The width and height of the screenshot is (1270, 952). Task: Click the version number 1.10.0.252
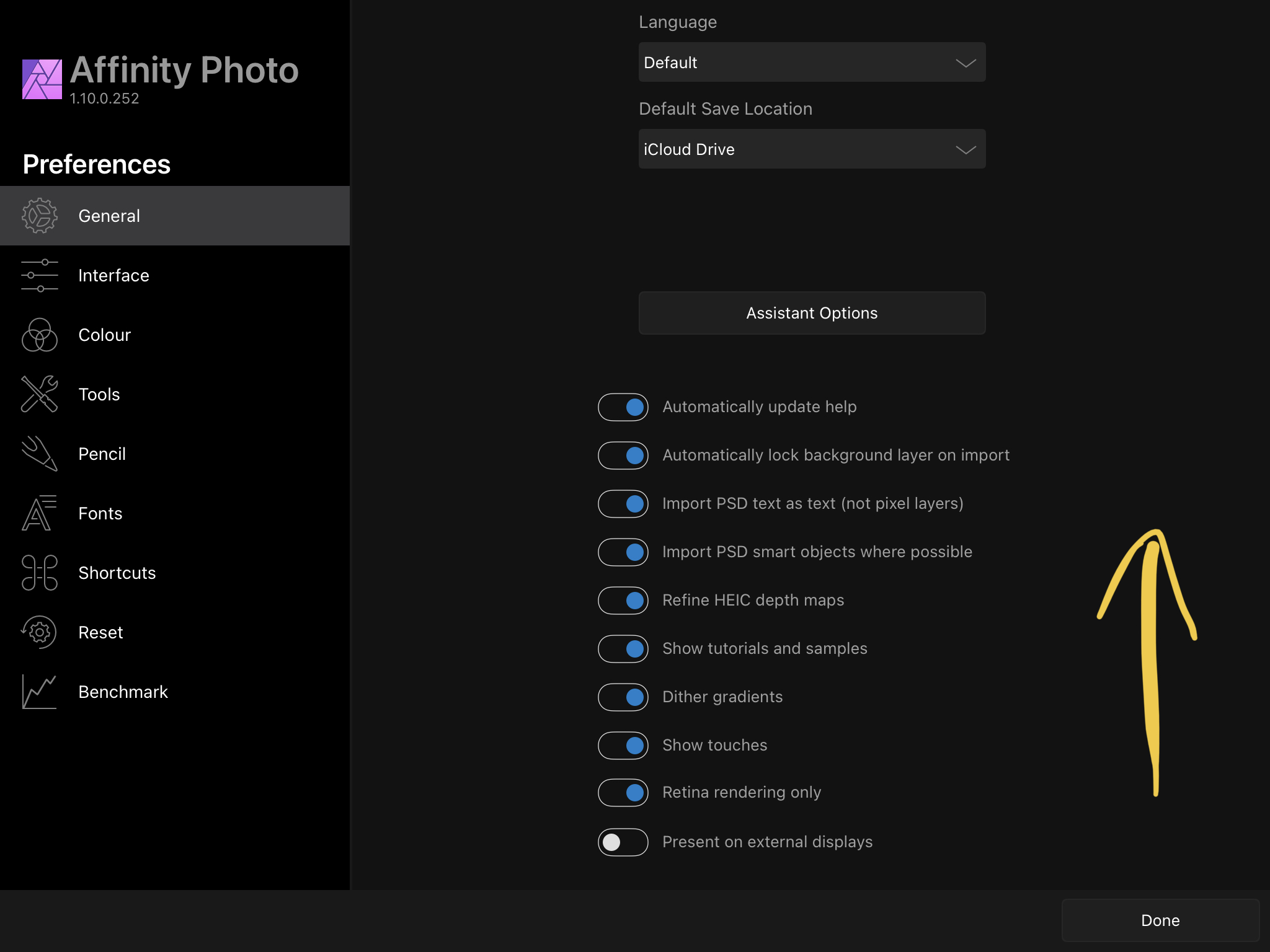[104, 99]
